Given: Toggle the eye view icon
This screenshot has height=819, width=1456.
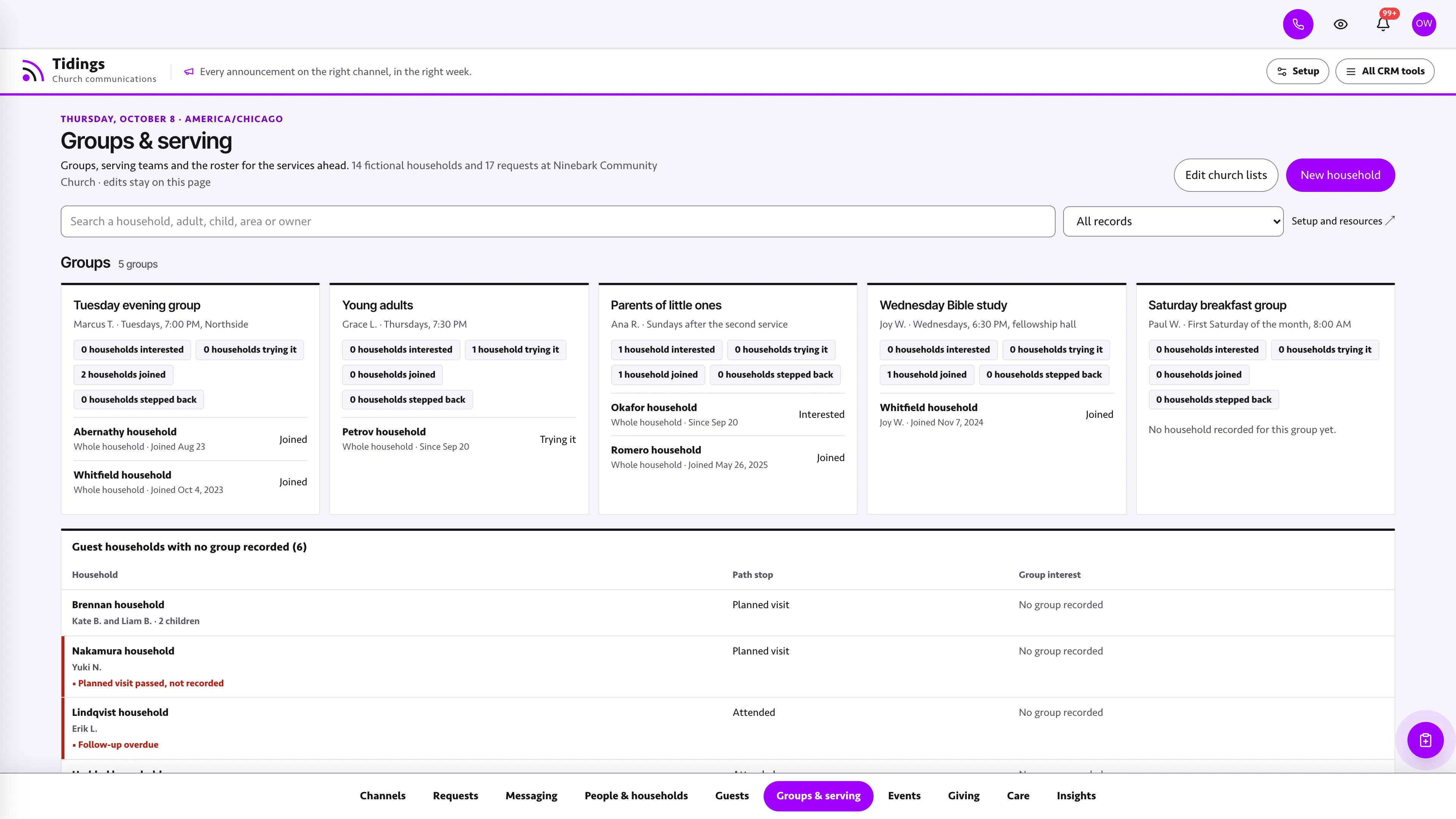Looking at the screenshot, I should tap(1340, 24).
